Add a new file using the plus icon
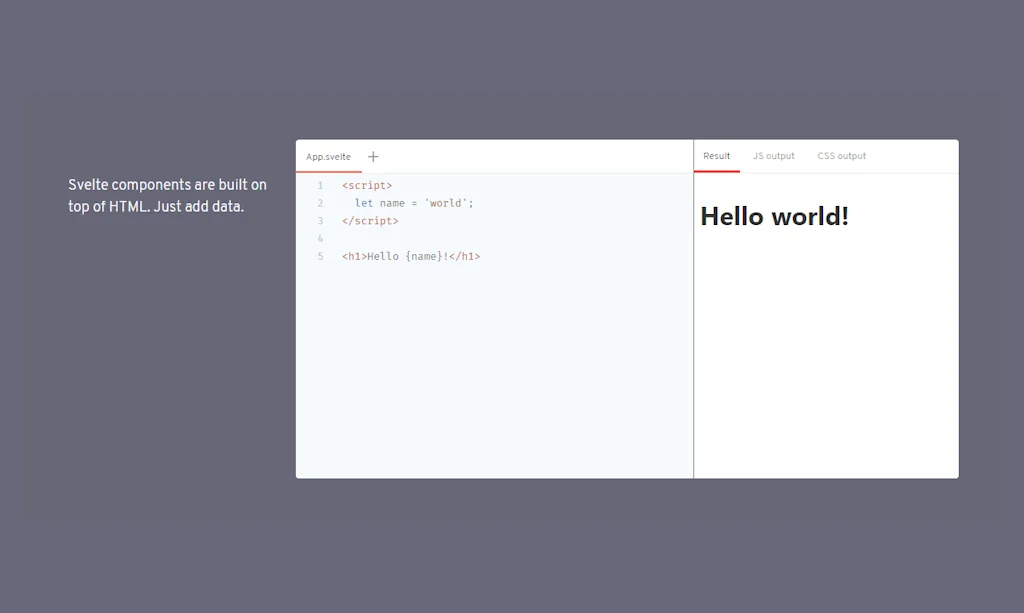This screenshot has height=613, width=1024. (x=373, y=156)
